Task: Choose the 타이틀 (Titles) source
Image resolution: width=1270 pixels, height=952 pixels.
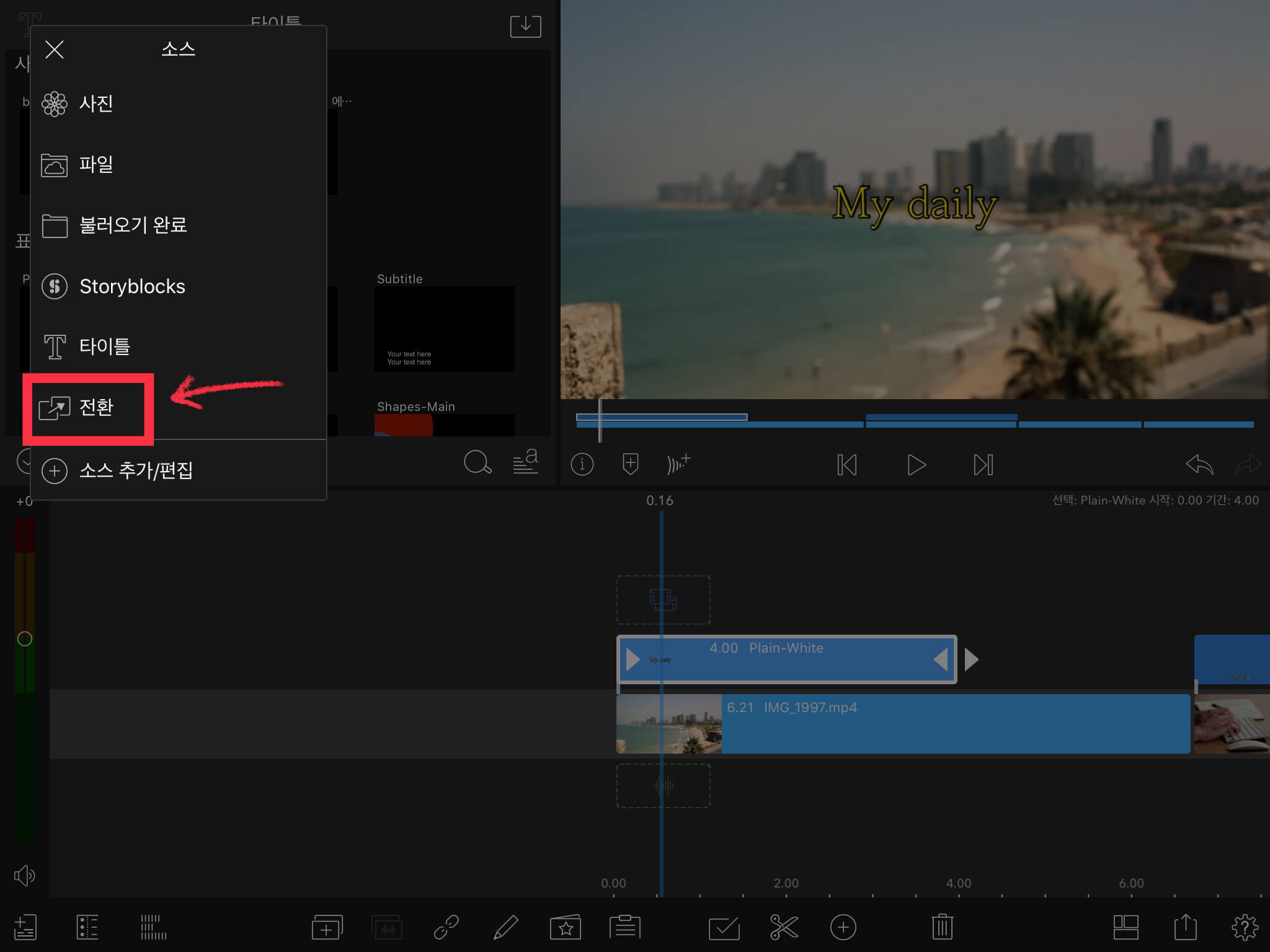Action: (x=104, y=346)
